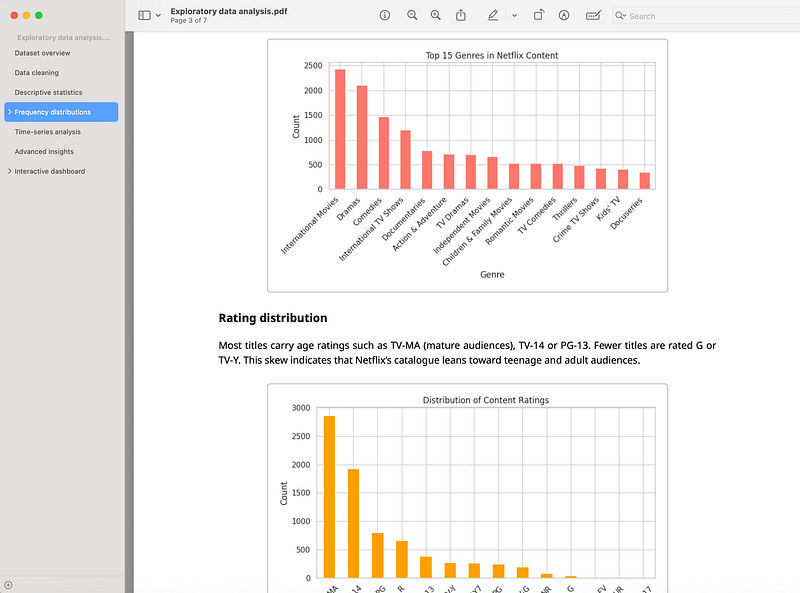Open the search options magnifier icon
The image size is (800, 593).
(620, 16)
